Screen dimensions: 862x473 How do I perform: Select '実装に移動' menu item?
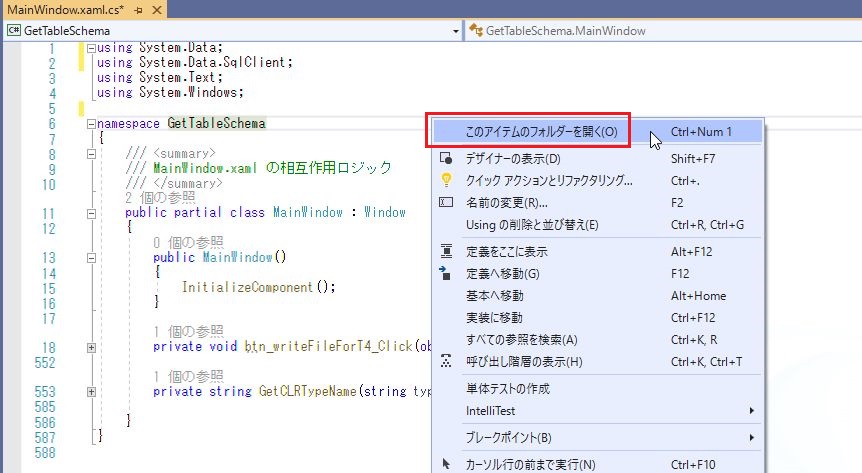(x=598, y=317)
